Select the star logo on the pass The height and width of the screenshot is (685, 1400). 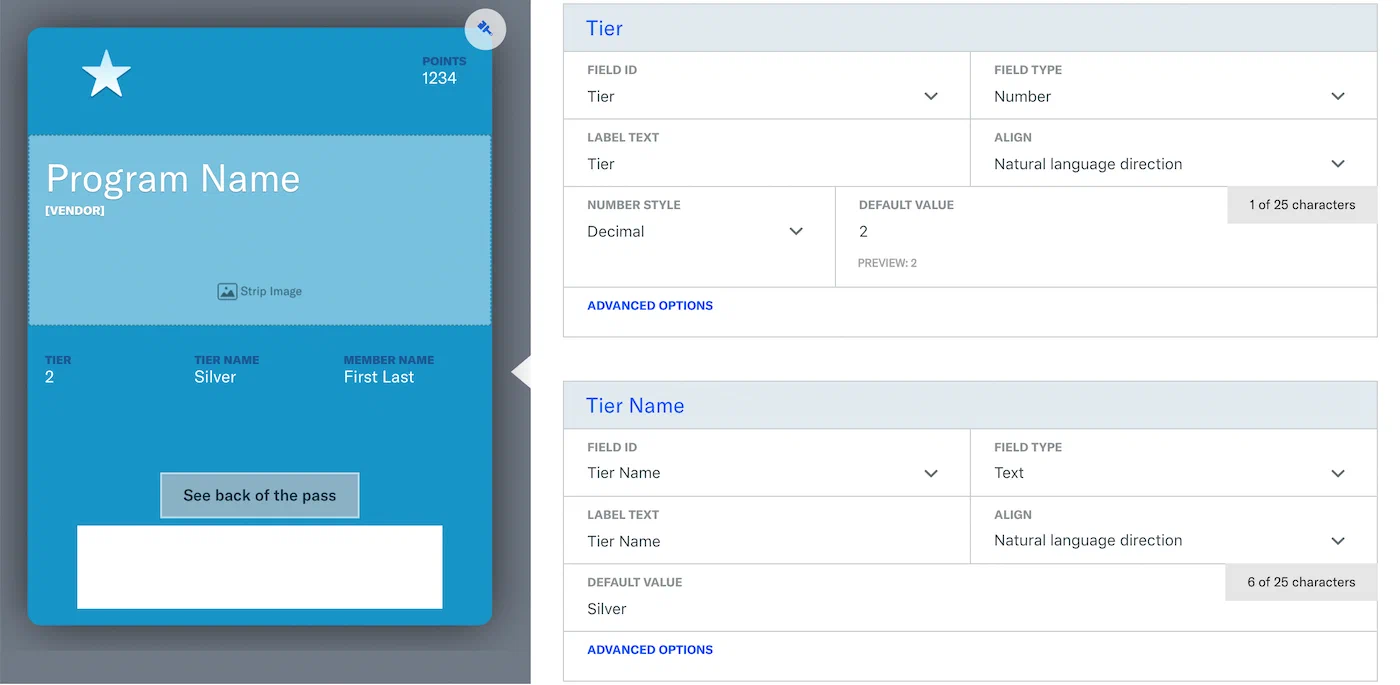point(106,73)
